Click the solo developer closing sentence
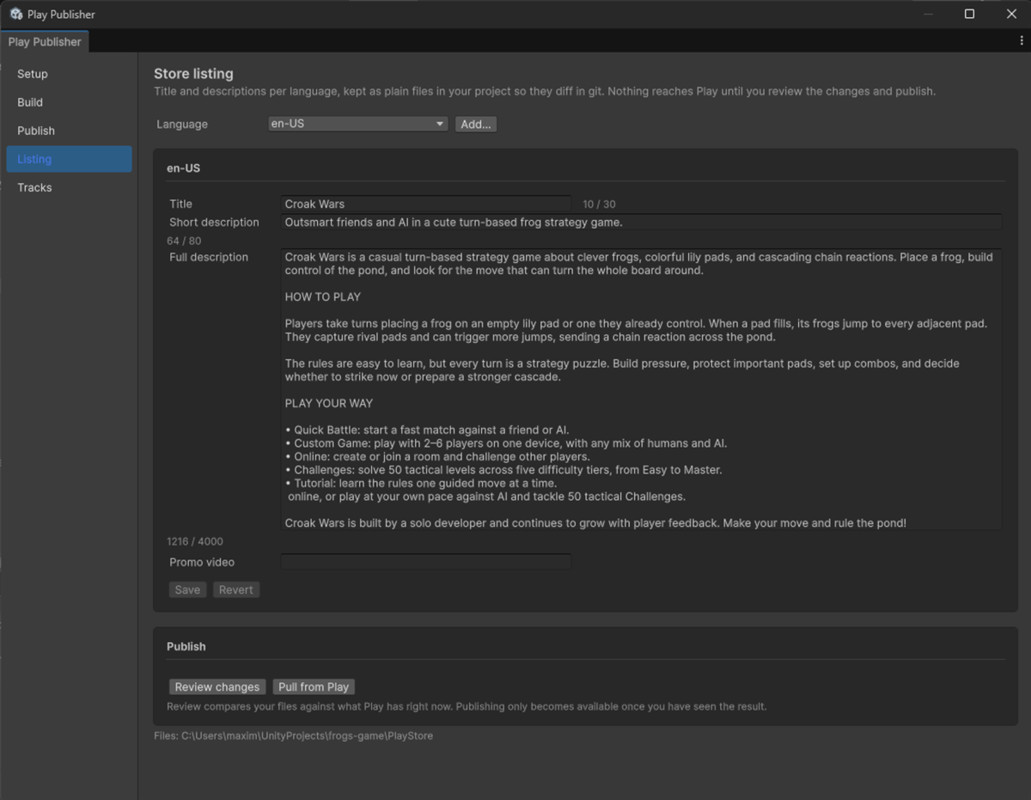1031x800 pixels. (596, 523)
